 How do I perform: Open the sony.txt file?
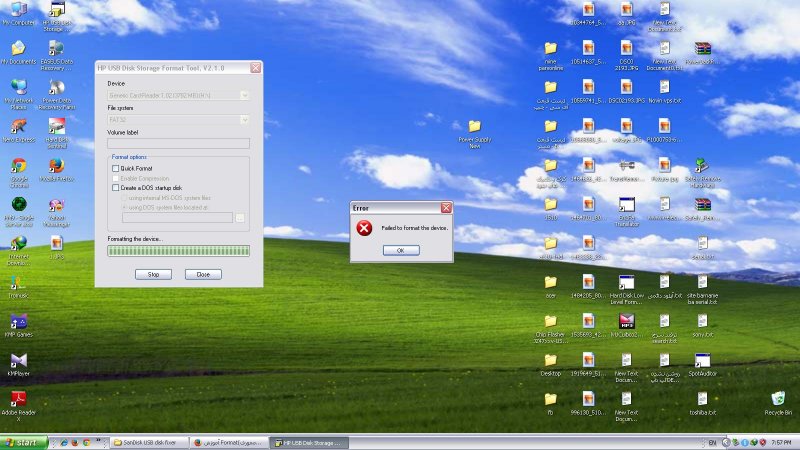click(x=703, y=326)
